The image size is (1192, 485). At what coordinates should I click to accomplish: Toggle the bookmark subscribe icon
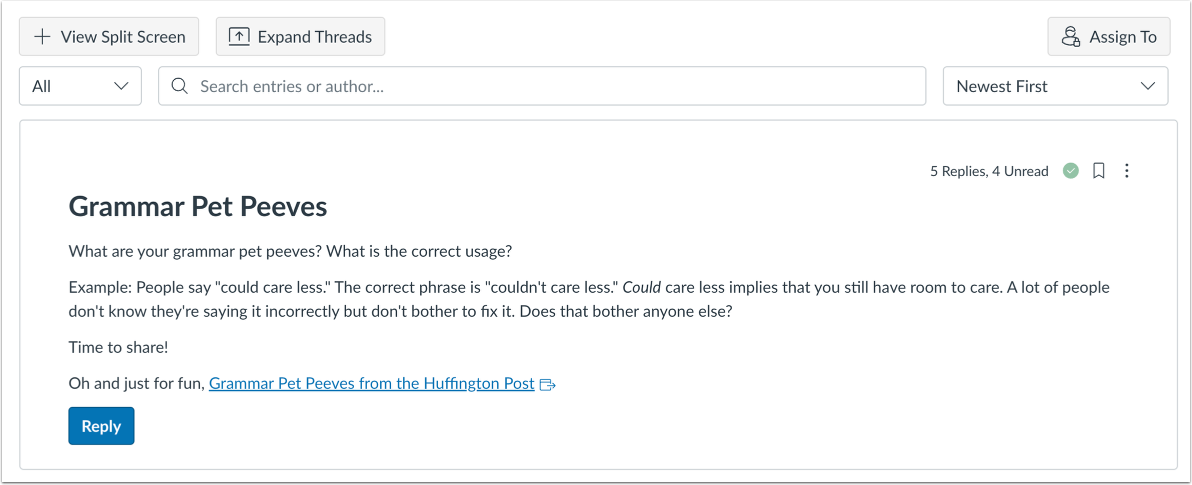click(1098, 171)
